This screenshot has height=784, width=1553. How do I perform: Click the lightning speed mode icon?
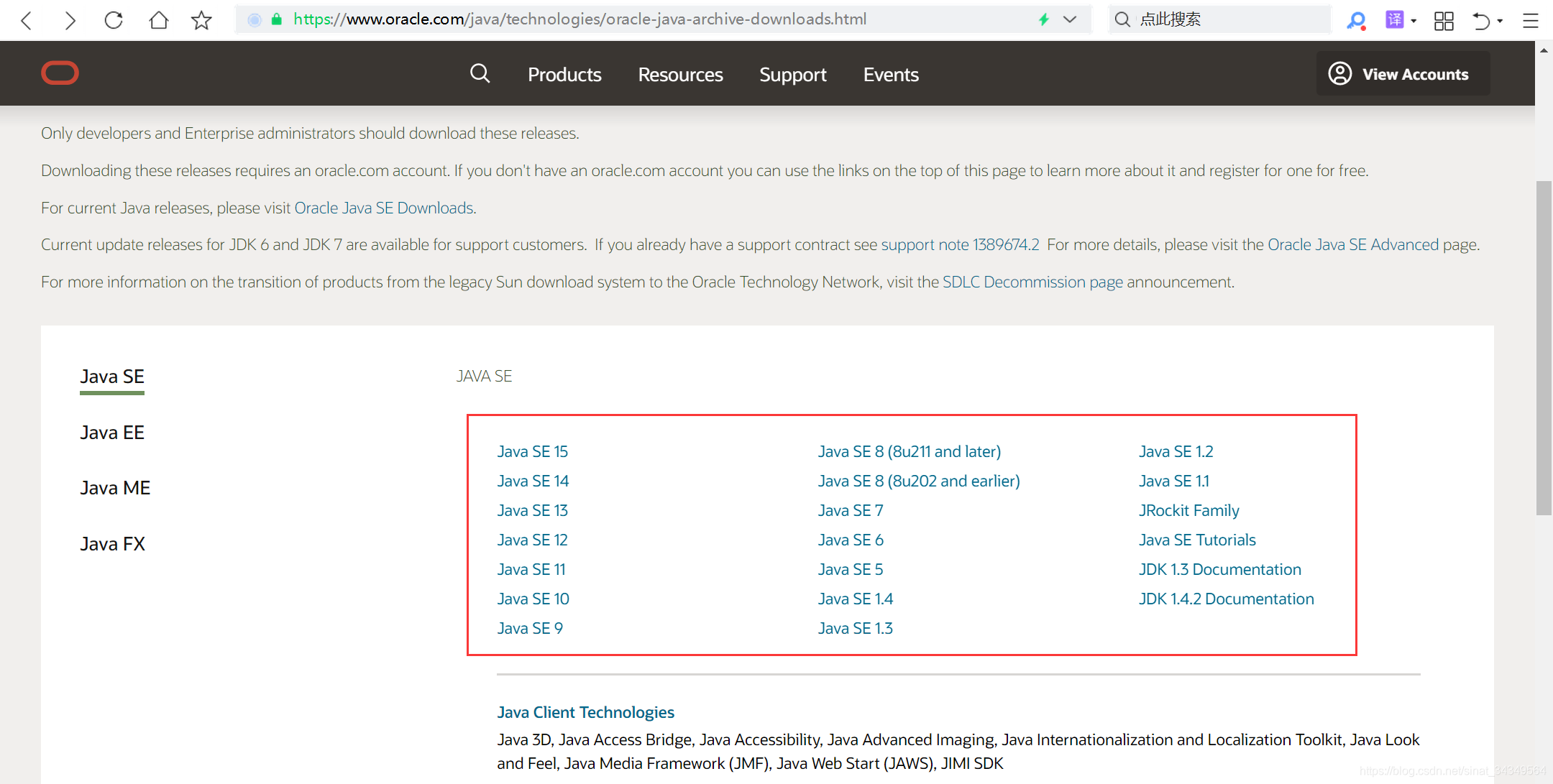1044,19
